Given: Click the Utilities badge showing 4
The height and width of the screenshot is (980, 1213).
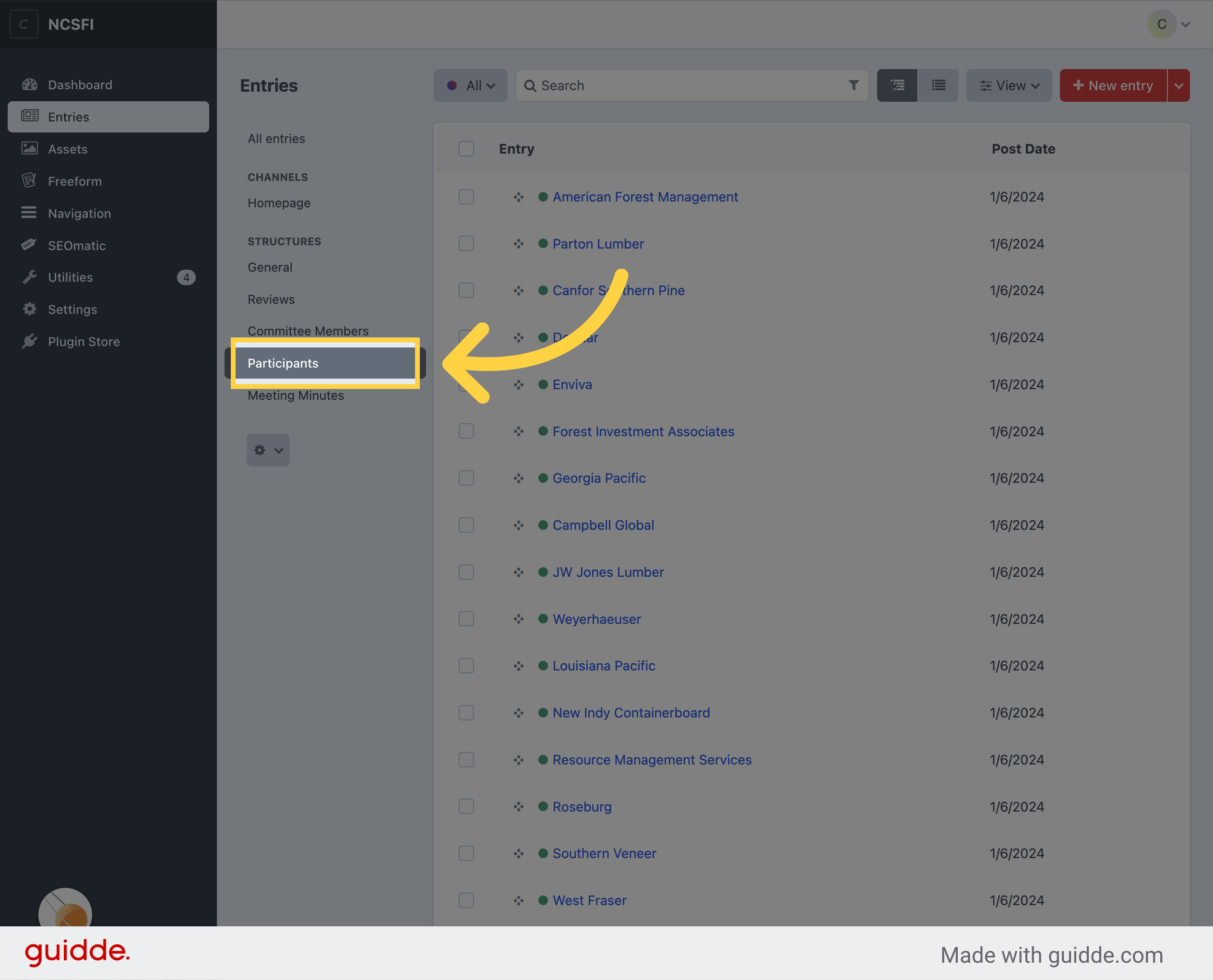Looking at the screenshot, I should point(186,277).
